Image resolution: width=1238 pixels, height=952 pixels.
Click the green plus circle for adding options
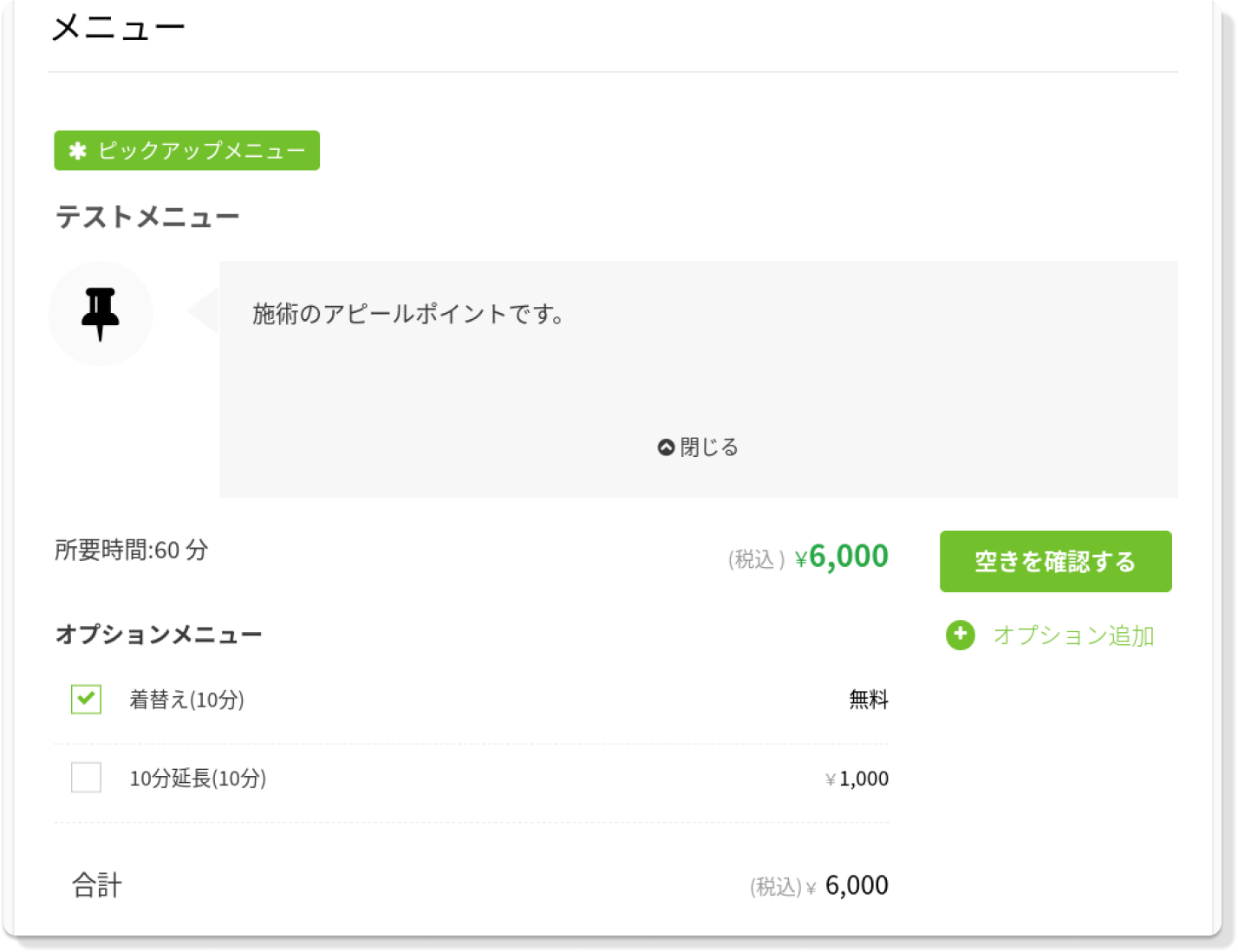[x=961, y=635]
